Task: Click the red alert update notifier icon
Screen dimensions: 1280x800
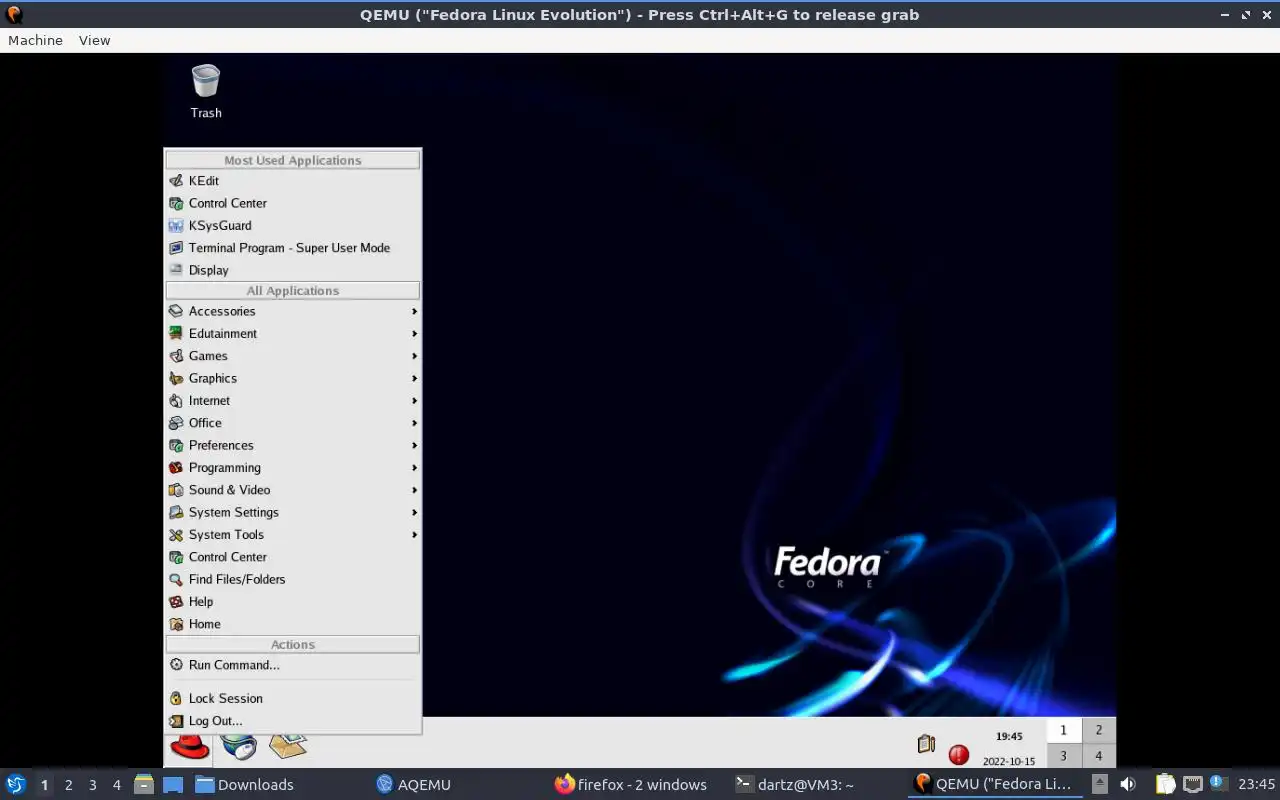Action: click(959, 755)
